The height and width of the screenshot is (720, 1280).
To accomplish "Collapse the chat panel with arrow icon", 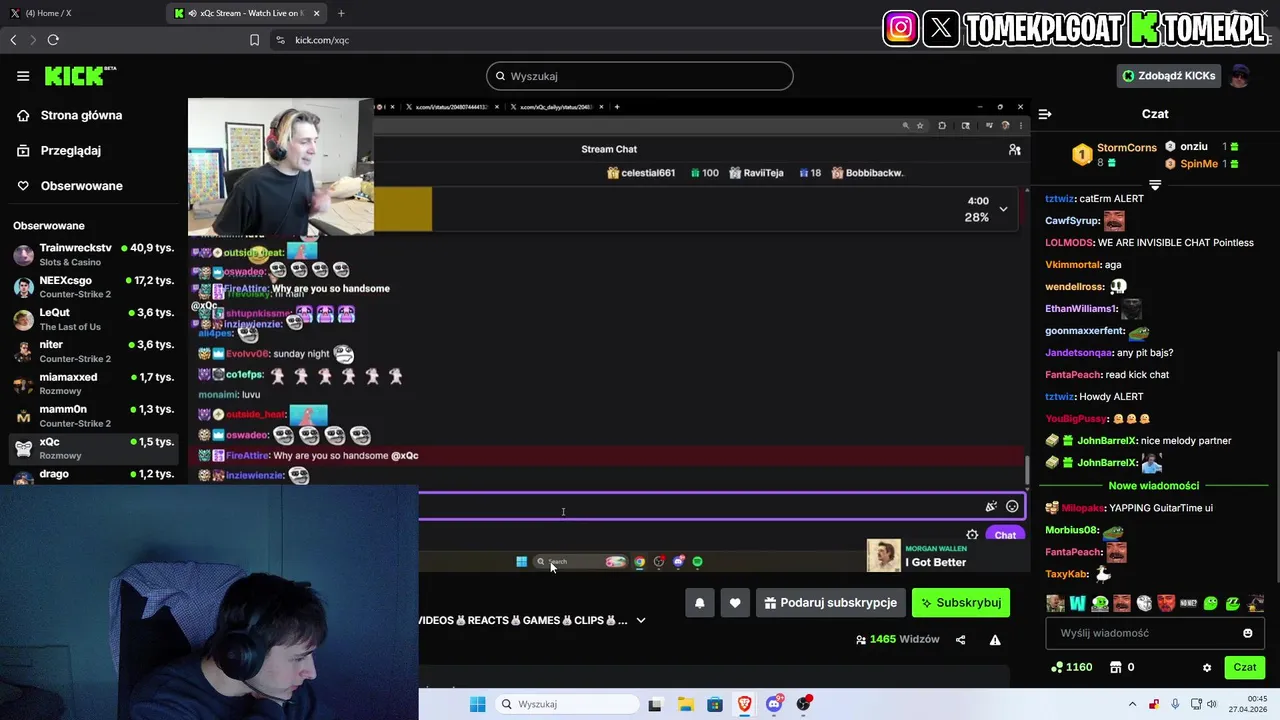I will pos(1045,114).
